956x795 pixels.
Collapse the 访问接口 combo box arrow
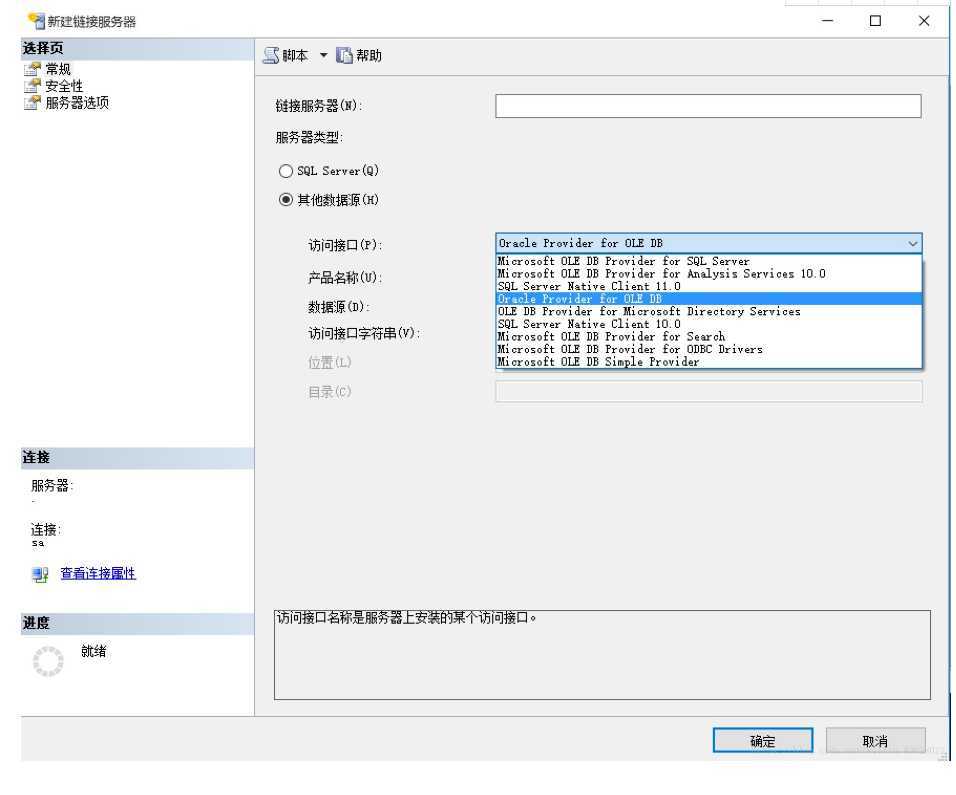point(912,244)
